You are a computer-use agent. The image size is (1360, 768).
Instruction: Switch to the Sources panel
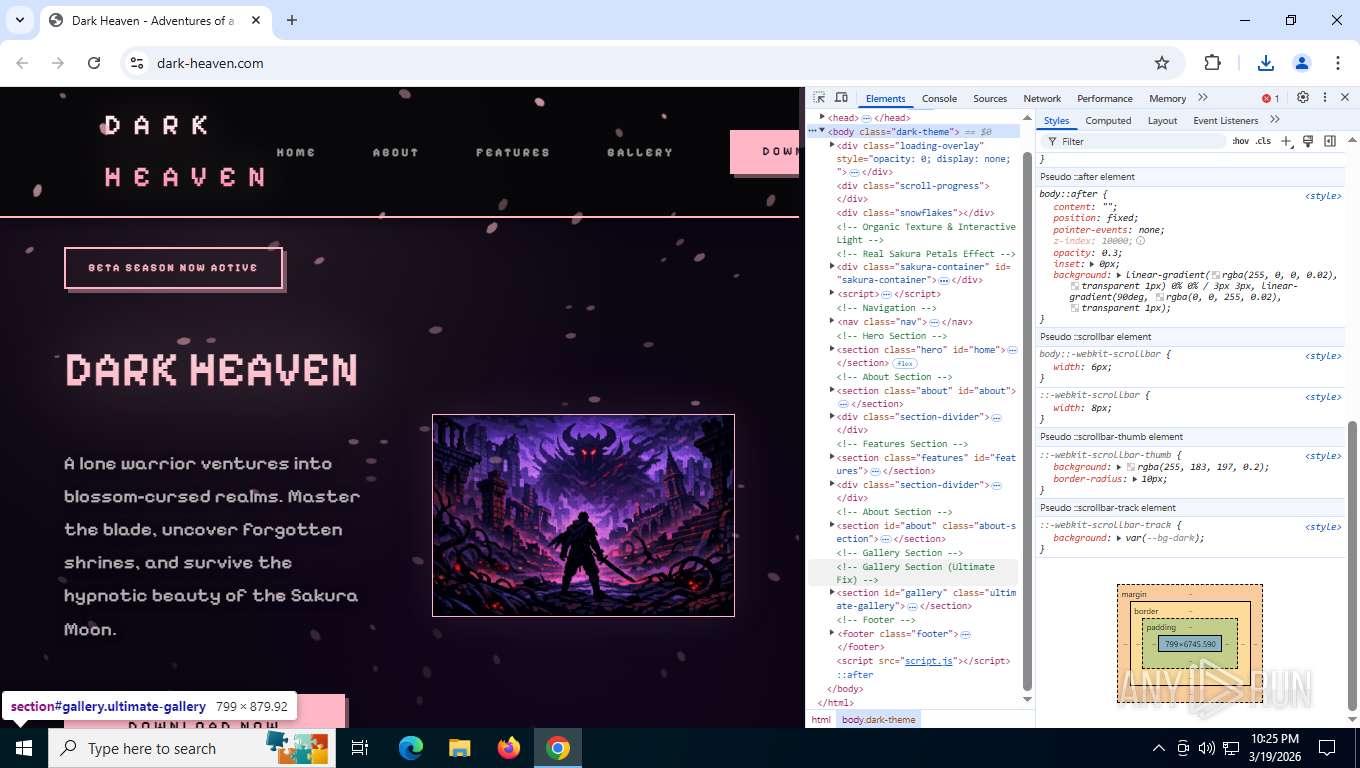[x=990, y=98]
